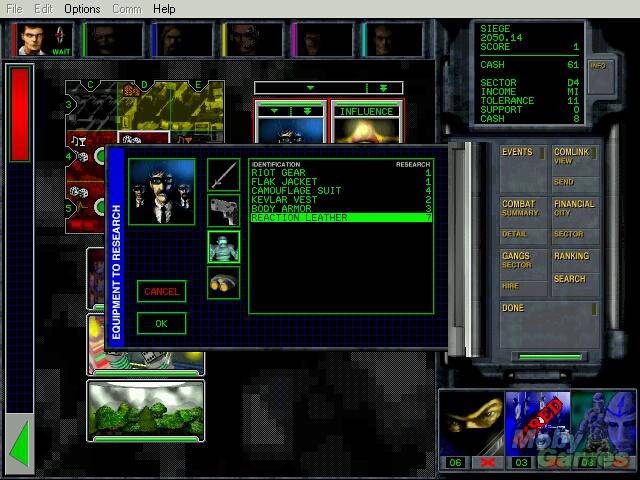Choose the golden-eyed gang picture for hire
Viewport: 640px width, 480px height.
click(x=472, y=423)
